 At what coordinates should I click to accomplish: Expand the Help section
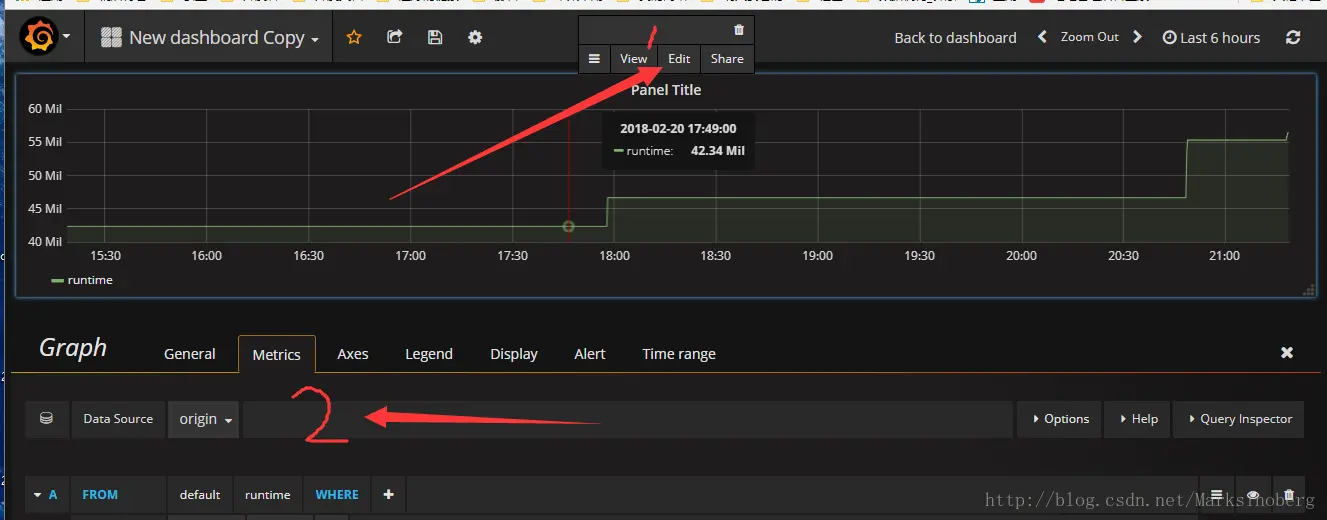coord(1138,419)
